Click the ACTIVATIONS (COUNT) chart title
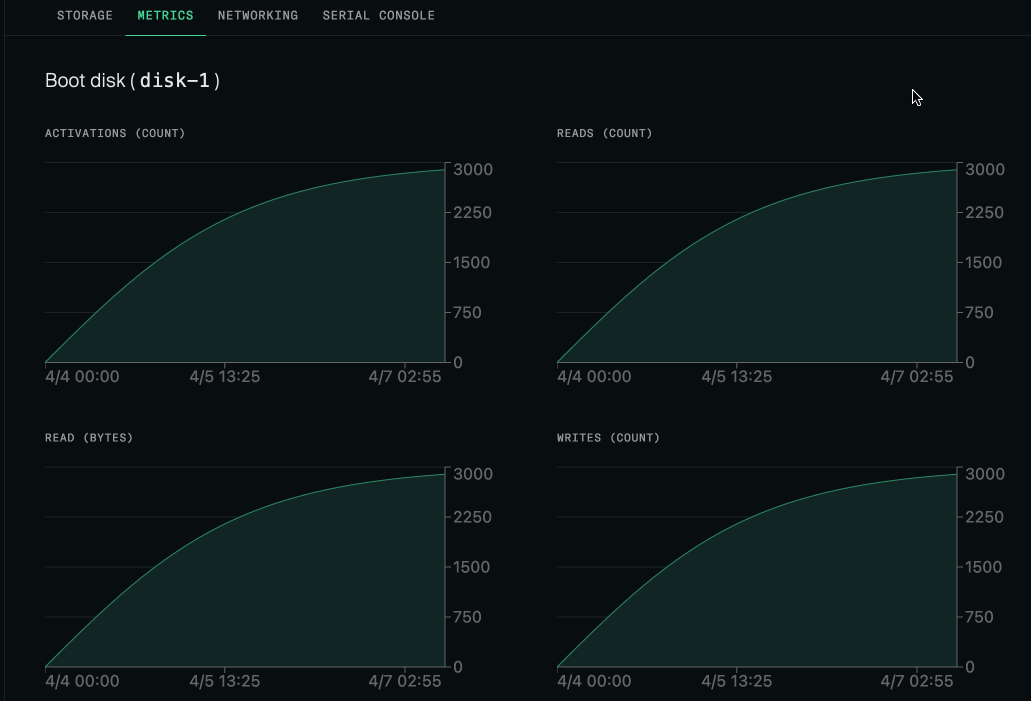The width and height of the screenshot is (1031, 701). point(114,133)
